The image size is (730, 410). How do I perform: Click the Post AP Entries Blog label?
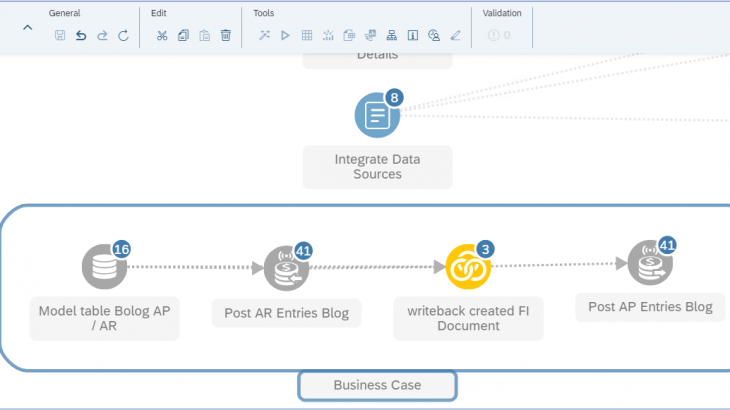650,307
